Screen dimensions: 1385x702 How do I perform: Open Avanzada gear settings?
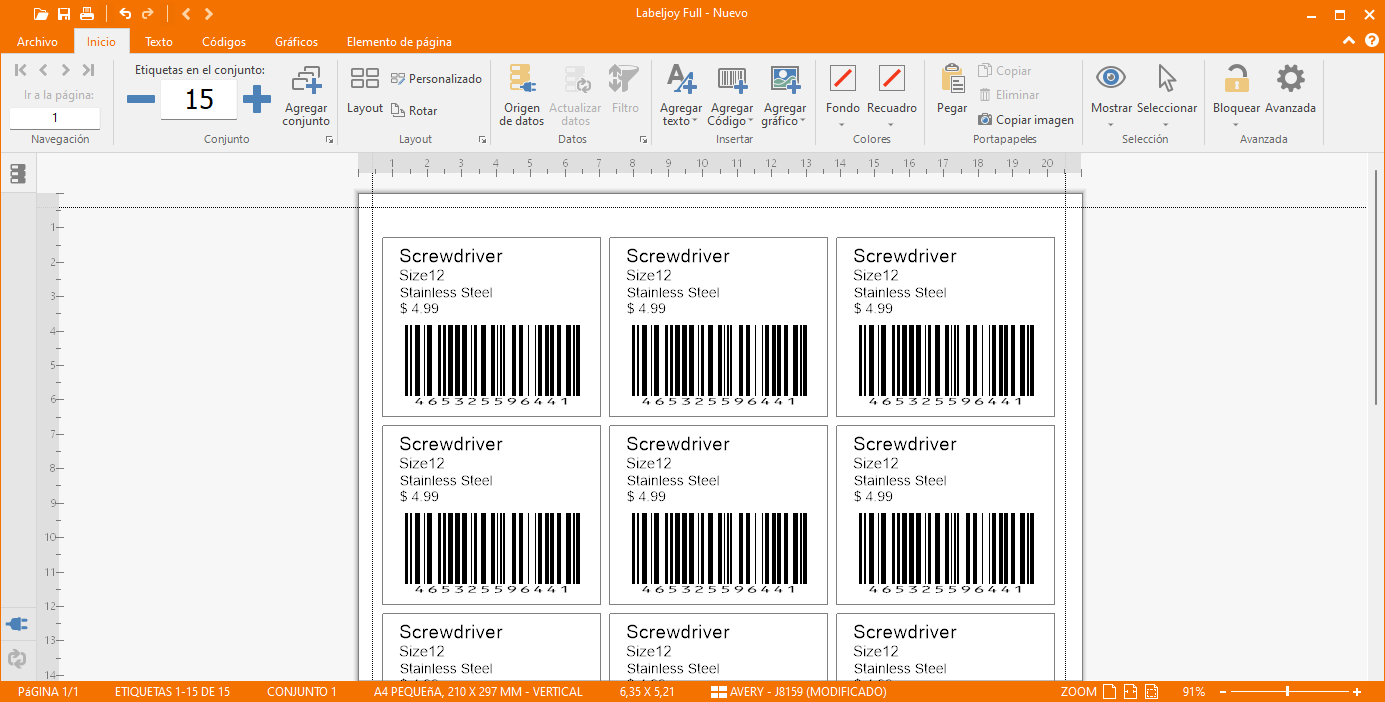coord(1291,90)
